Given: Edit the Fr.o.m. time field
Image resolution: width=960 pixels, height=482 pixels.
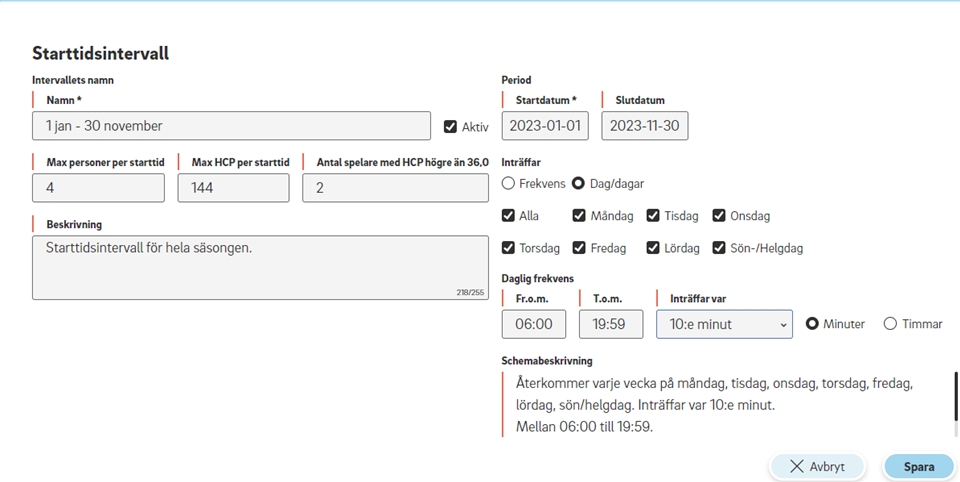Looking at the screenshot, I should [x=534, y=324].
